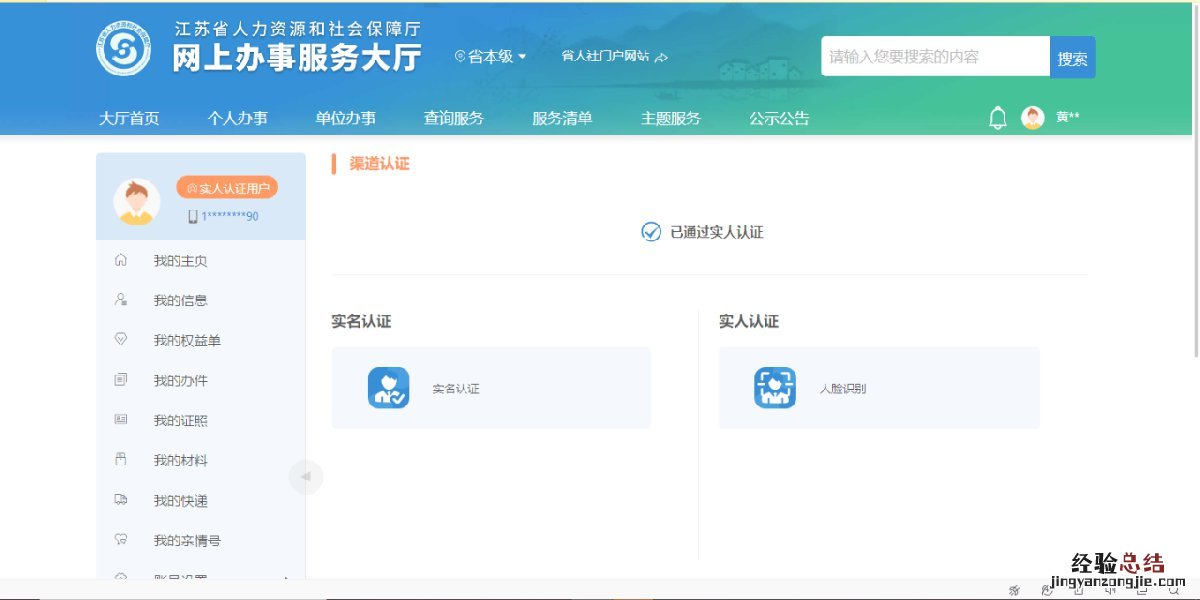Click the home icon beside 我的主页

point(121,260)
